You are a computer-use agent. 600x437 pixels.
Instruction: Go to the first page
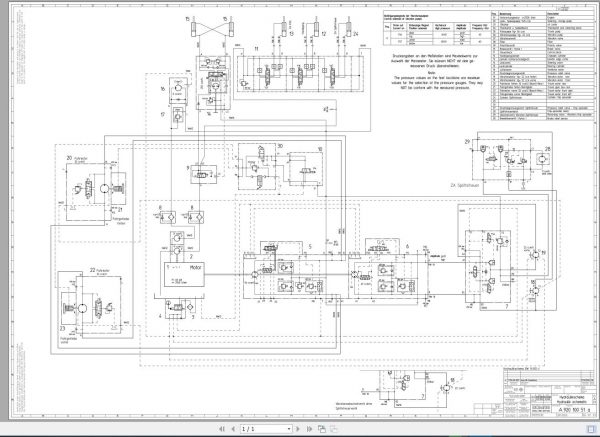click(x=222, y=429)
